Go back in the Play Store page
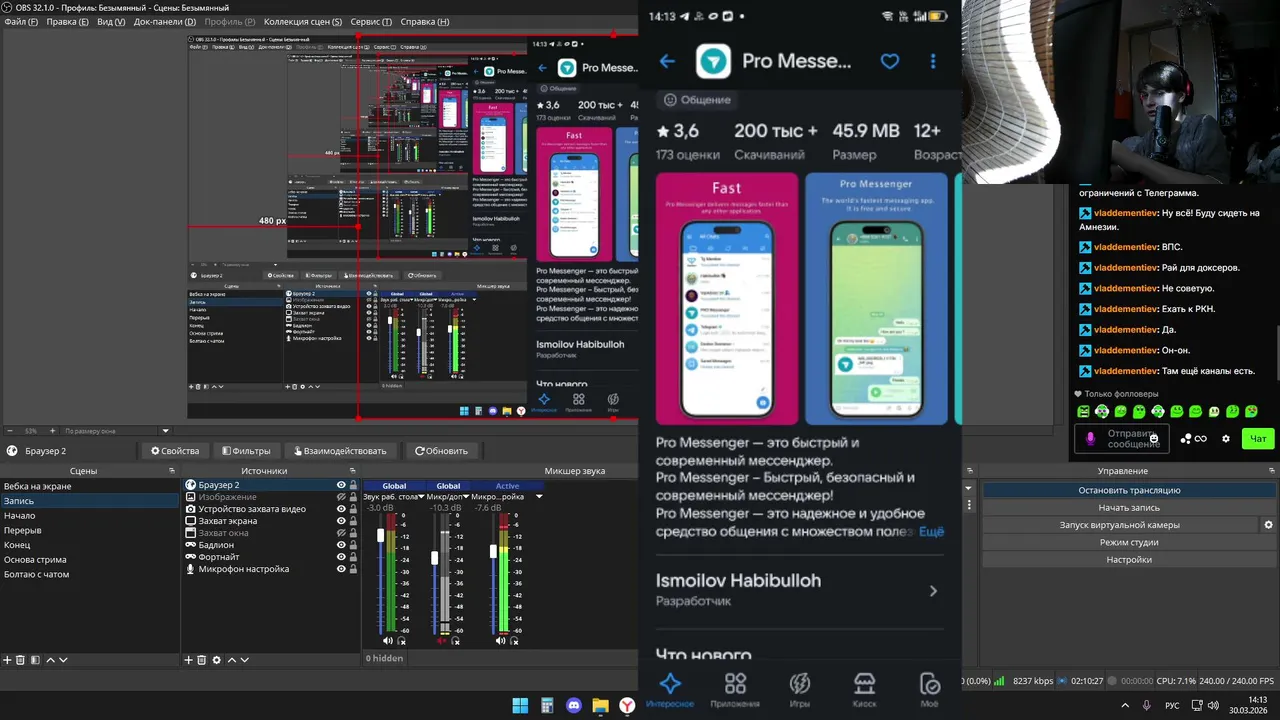This screenshot has width=1280, height=720. (667, 61)
